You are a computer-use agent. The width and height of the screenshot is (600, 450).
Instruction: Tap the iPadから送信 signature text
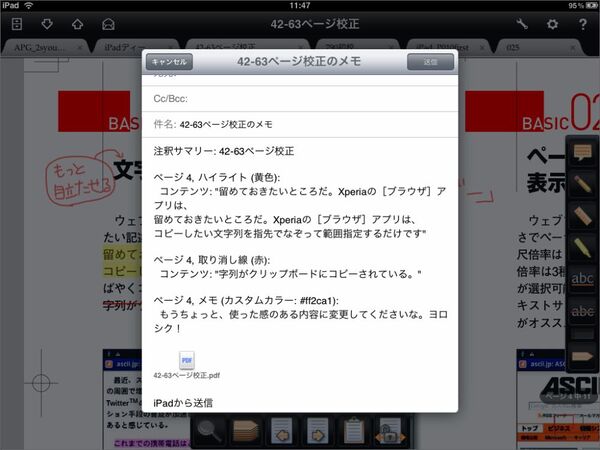[x=183, y=403]
